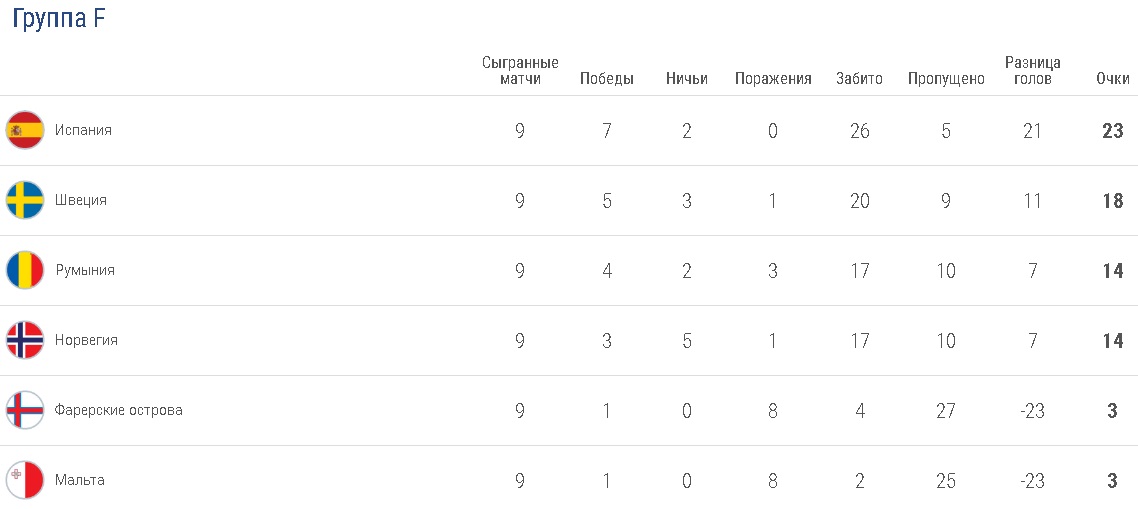Click the Spain flag icon
The width and height of the screenshot is (1138, 509).
25,130
